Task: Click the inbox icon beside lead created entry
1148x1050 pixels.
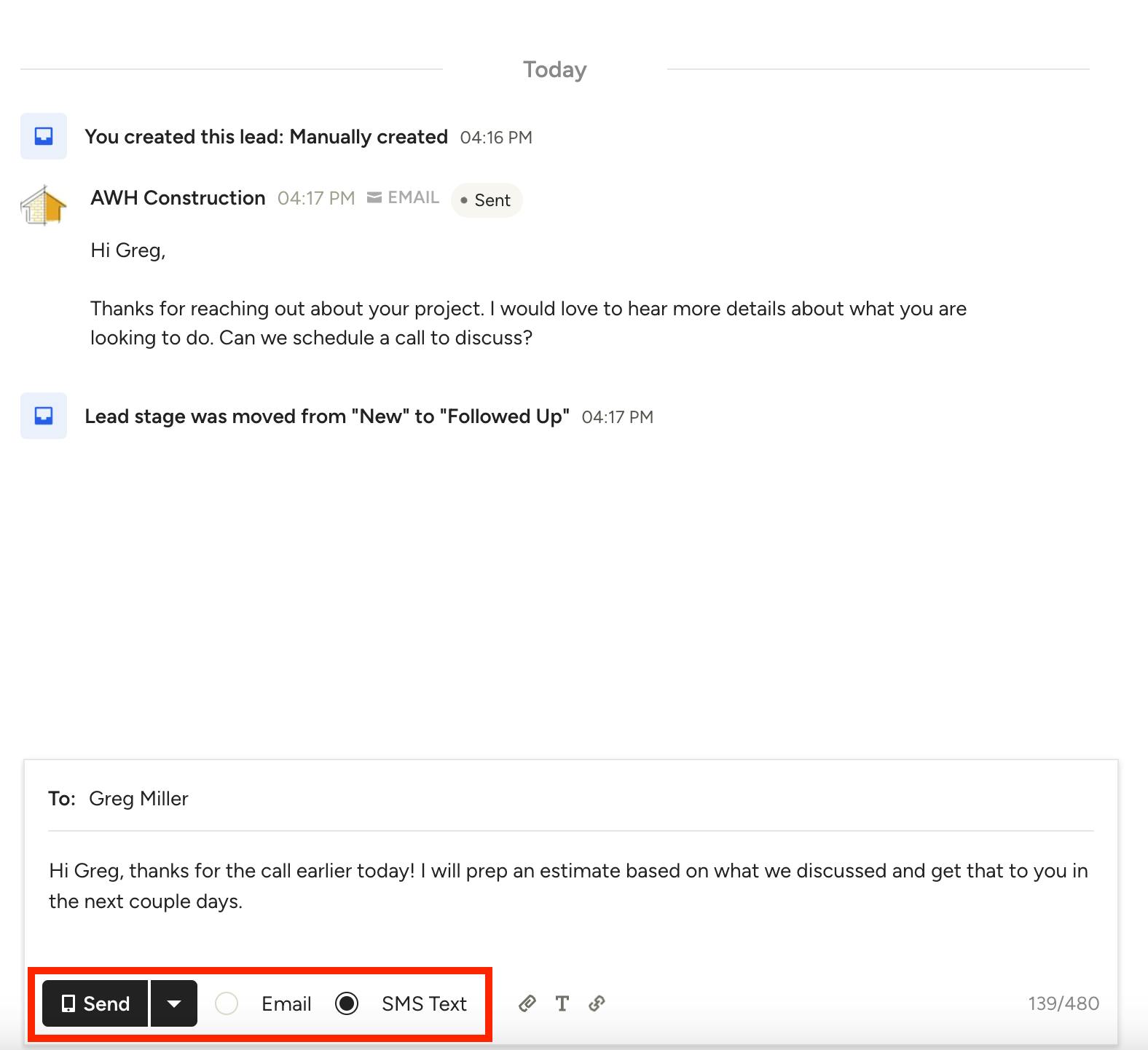Action: click(x=44, y=136)
